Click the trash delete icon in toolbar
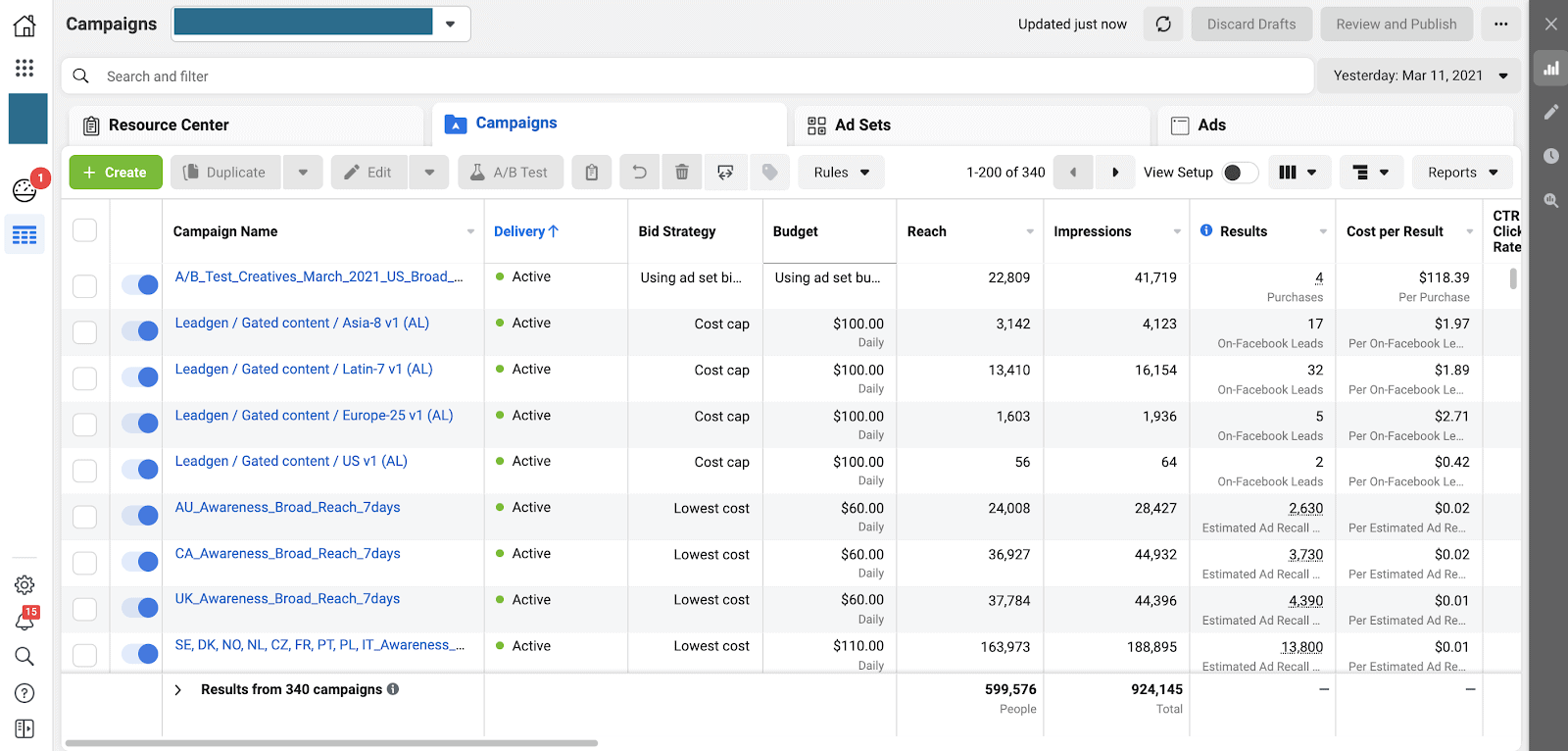 pos(681,173)
